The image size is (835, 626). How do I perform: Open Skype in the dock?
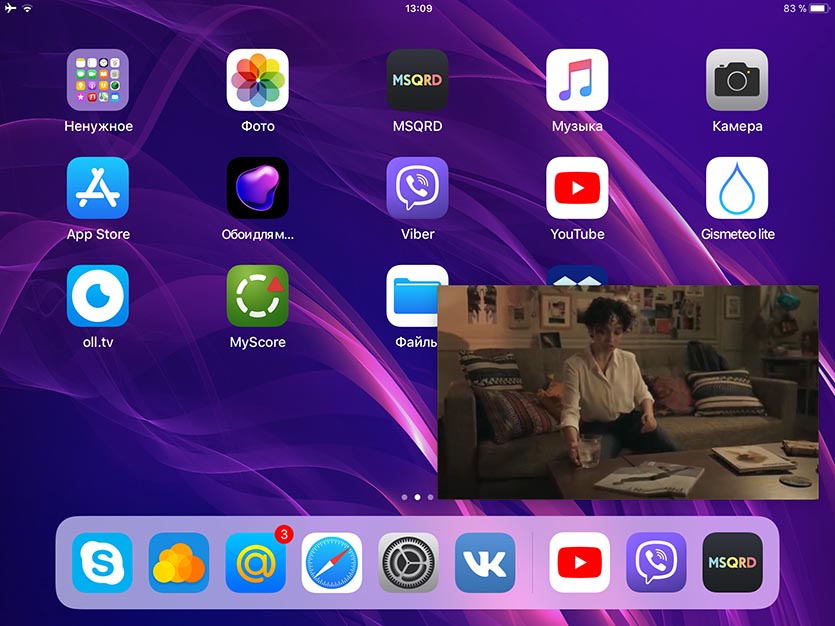[102, 563]
